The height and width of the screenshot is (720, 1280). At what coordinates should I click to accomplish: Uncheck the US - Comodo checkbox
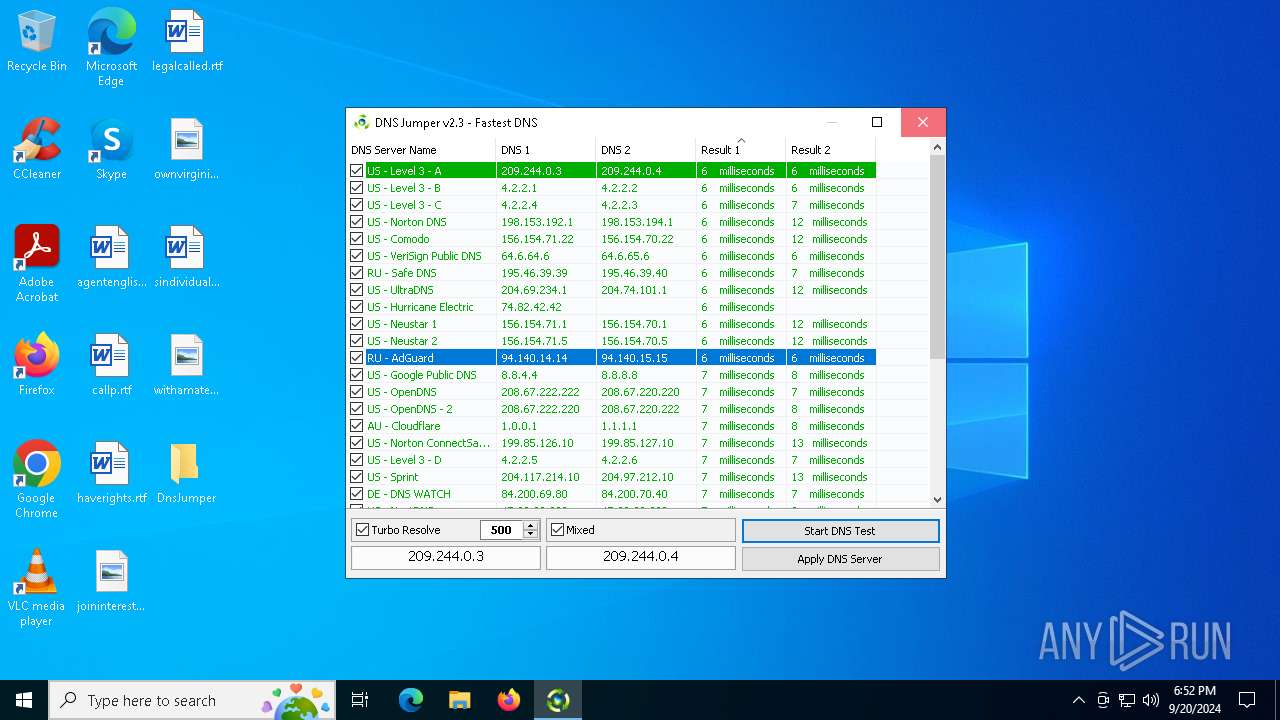point(357,239)
